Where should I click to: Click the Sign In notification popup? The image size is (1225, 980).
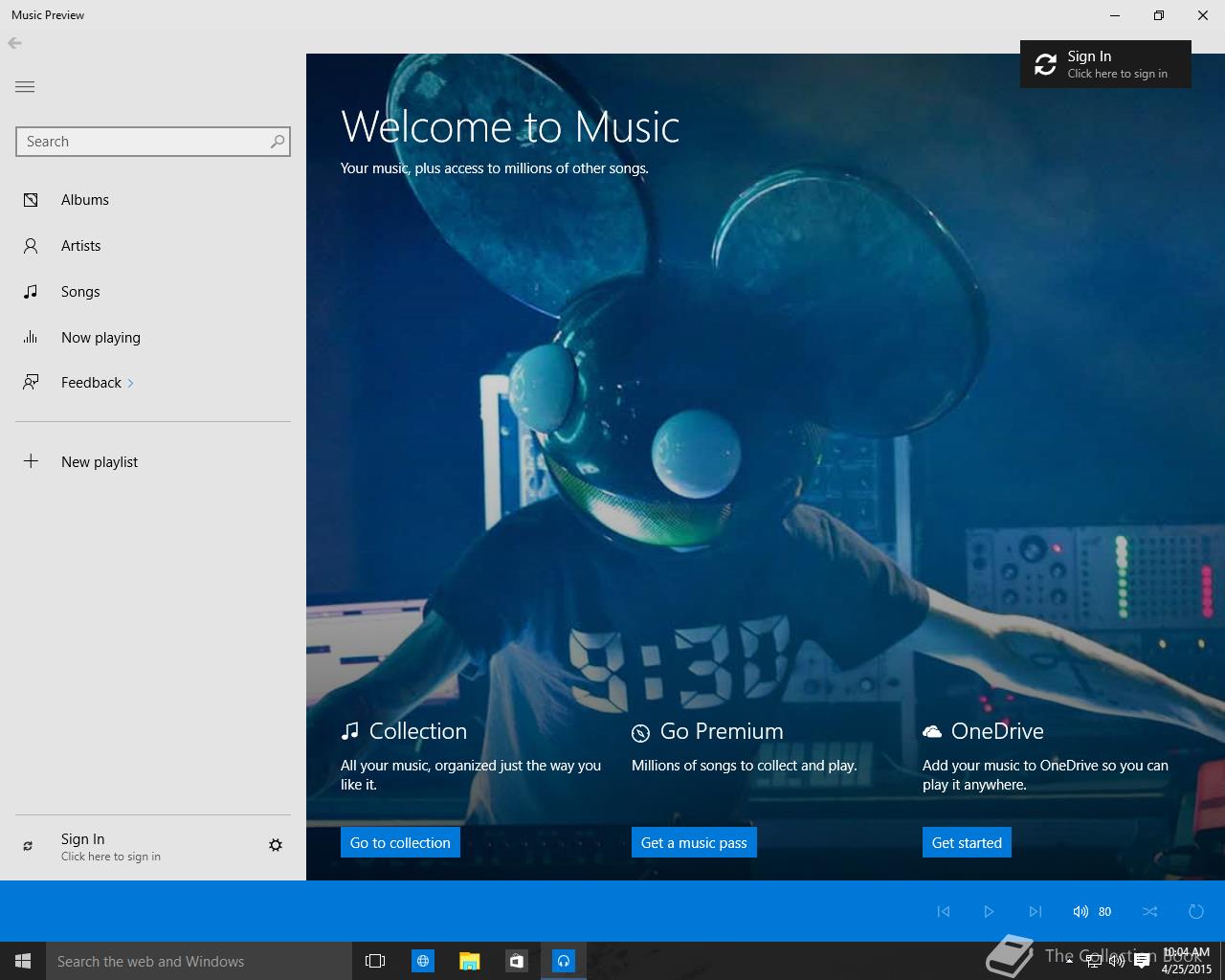1105,64
